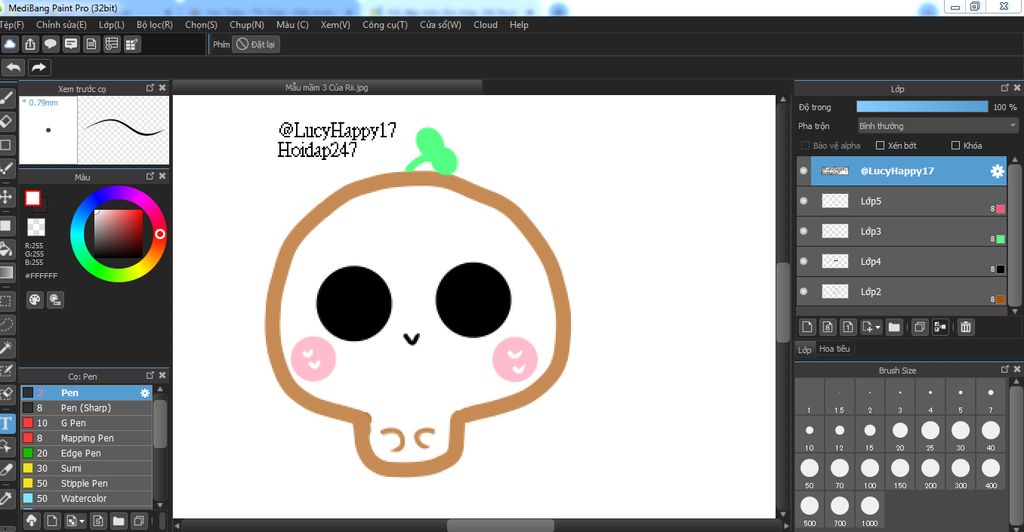Click the Đặt lại reset button

click(257, 44)
